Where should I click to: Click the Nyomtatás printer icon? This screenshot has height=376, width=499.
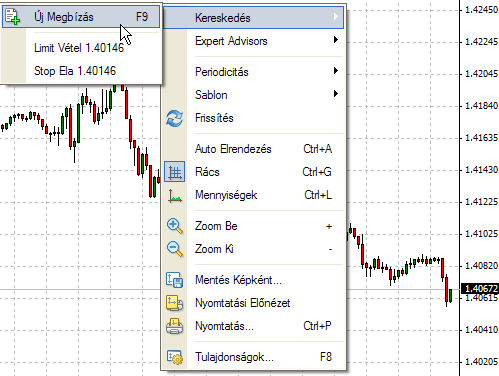click(174, 326)
